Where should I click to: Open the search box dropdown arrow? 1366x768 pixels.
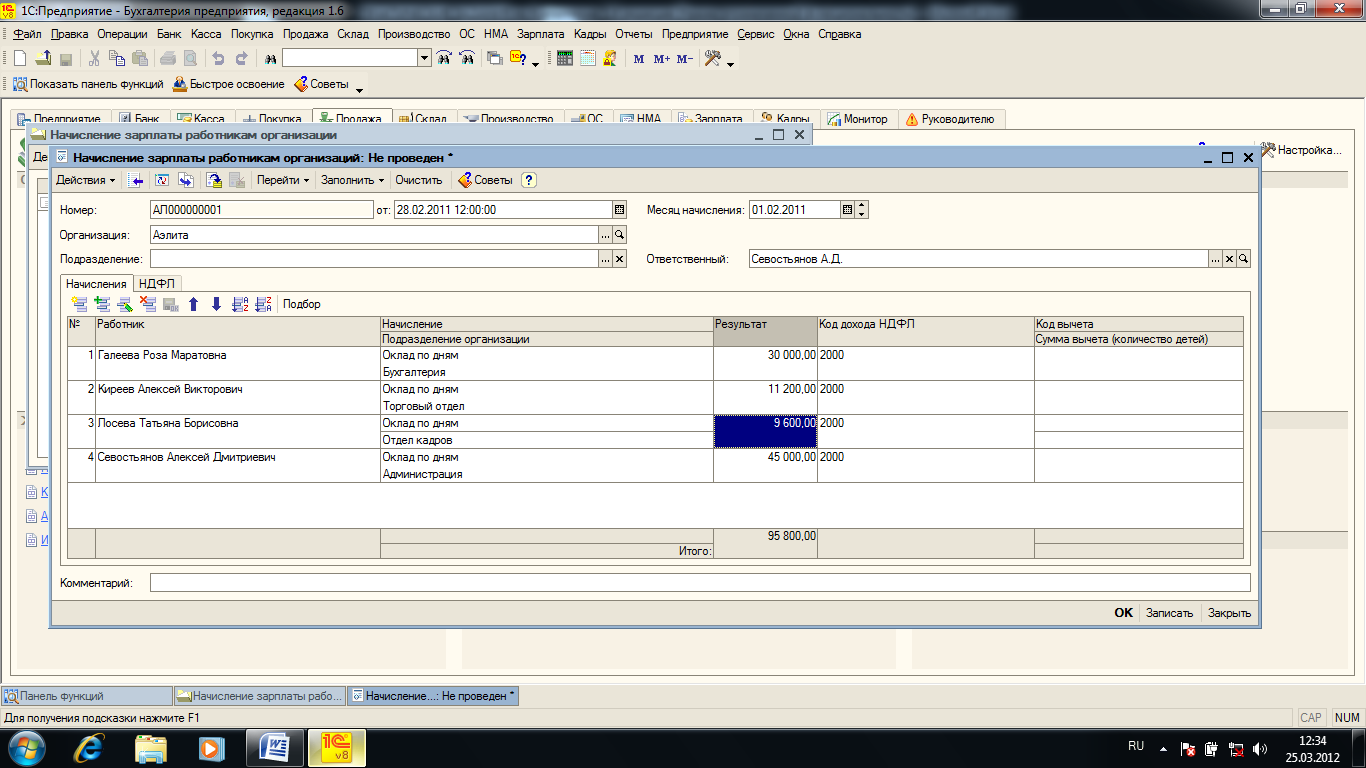[x=424, y=58]
